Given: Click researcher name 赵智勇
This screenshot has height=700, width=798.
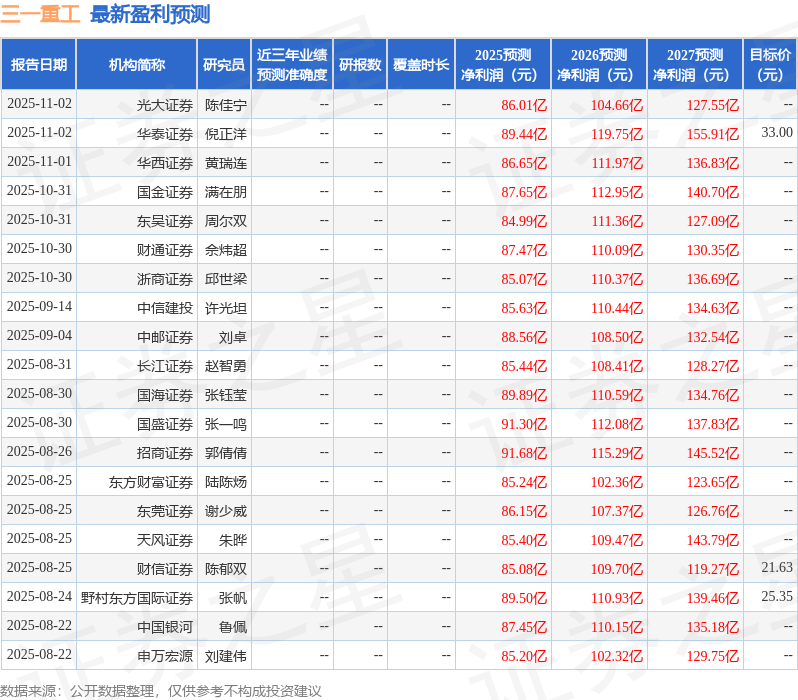Looking at the screenshot, I should click(226, 367).
